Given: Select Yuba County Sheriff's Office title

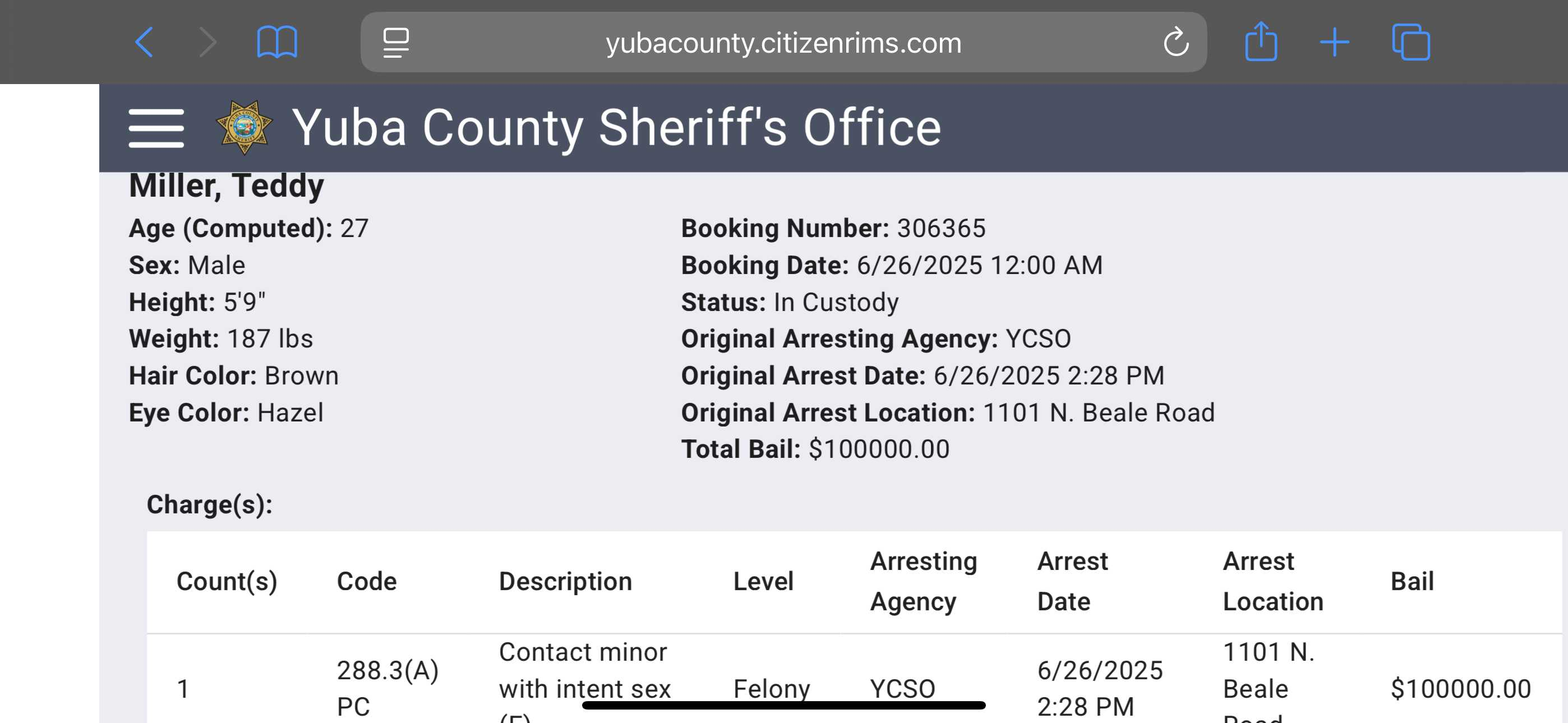Looking at the screenshot, I should tap(616, 127).
